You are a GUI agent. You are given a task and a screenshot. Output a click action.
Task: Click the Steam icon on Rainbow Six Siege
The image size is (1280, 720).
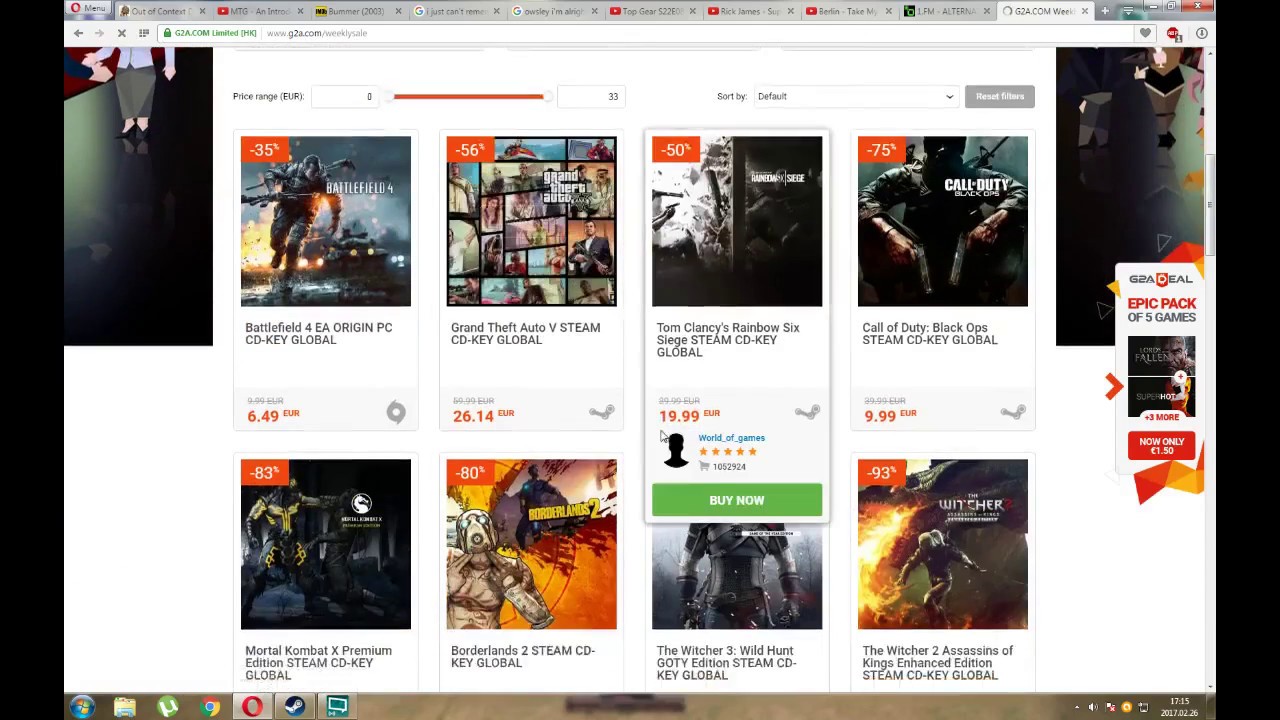[x=807, y=412]
